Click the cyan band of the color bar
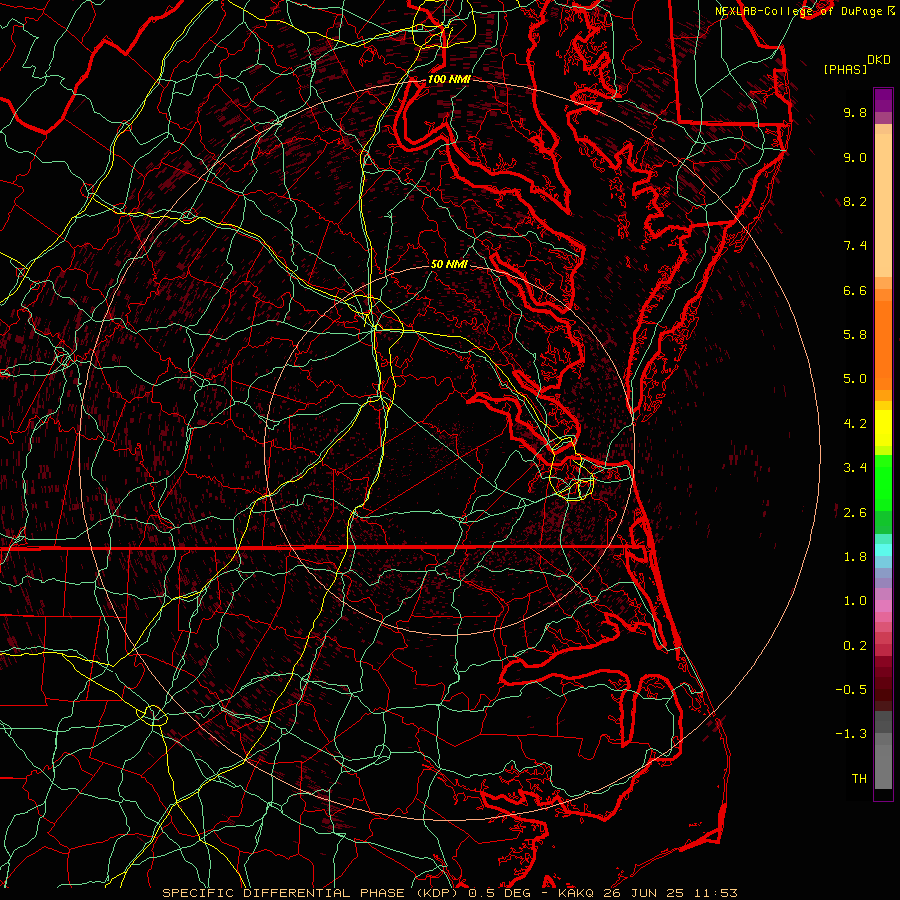The image size is (900, 900). tap(883, 550)
